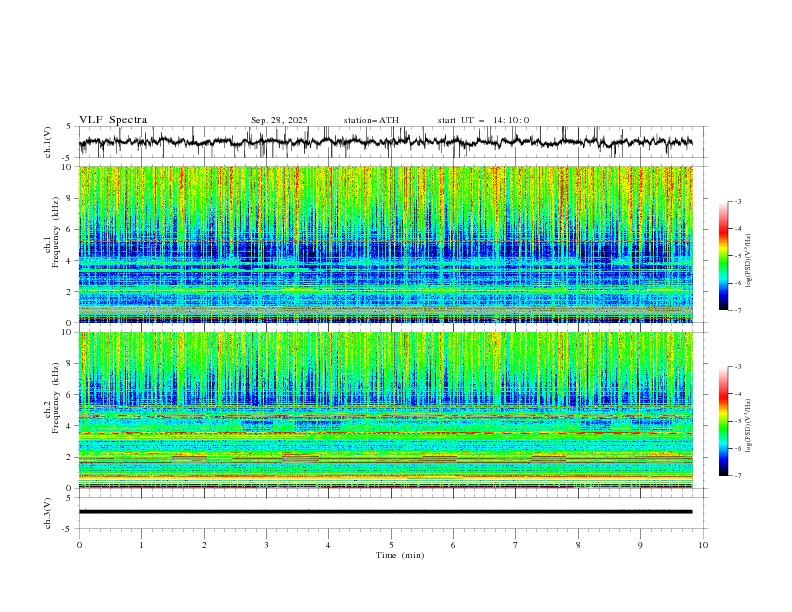Click the time axis tick label "9"

click(640, 545)
